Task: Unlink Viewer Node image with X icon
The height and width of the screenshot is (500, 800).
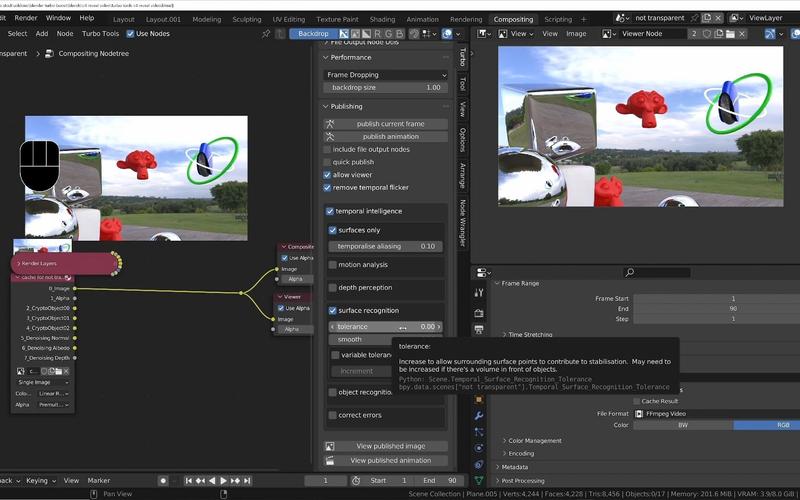Action: [742, 34]
